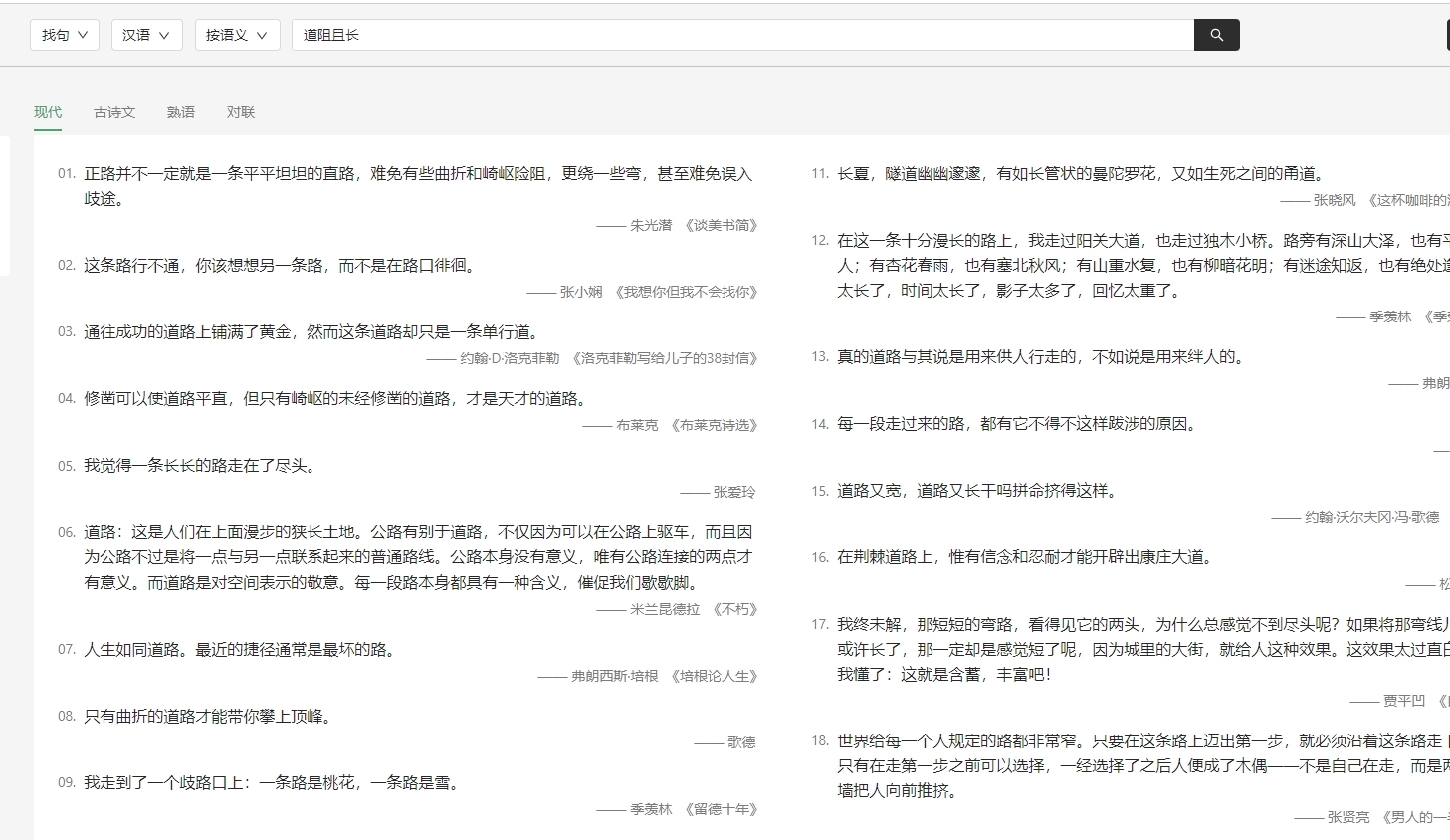
Task: Select quote 16 在荆棘道路上
Action: pyautogui.click(x=1027, y=556)
